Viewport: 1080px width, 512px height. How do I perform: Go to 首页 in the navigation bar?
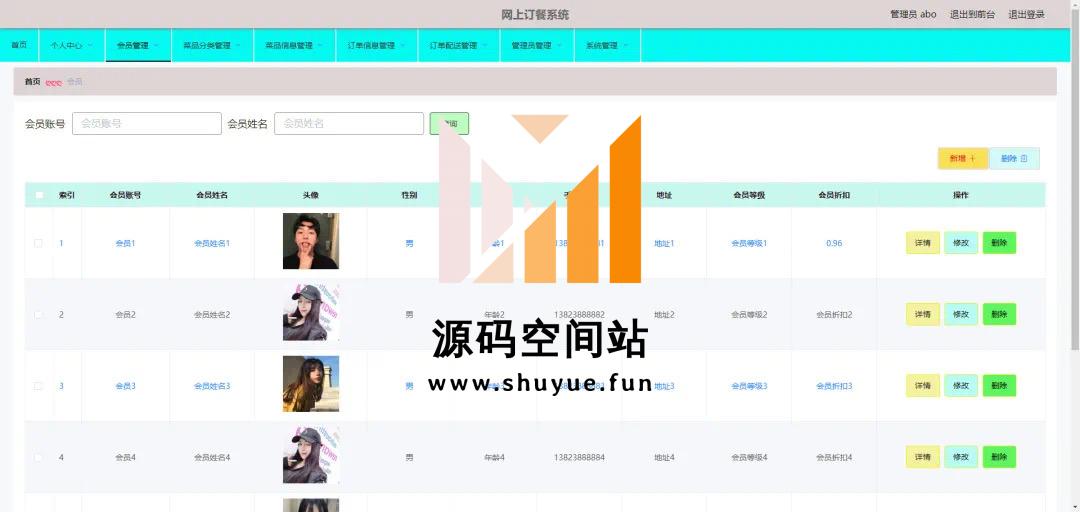pos(19,45)
